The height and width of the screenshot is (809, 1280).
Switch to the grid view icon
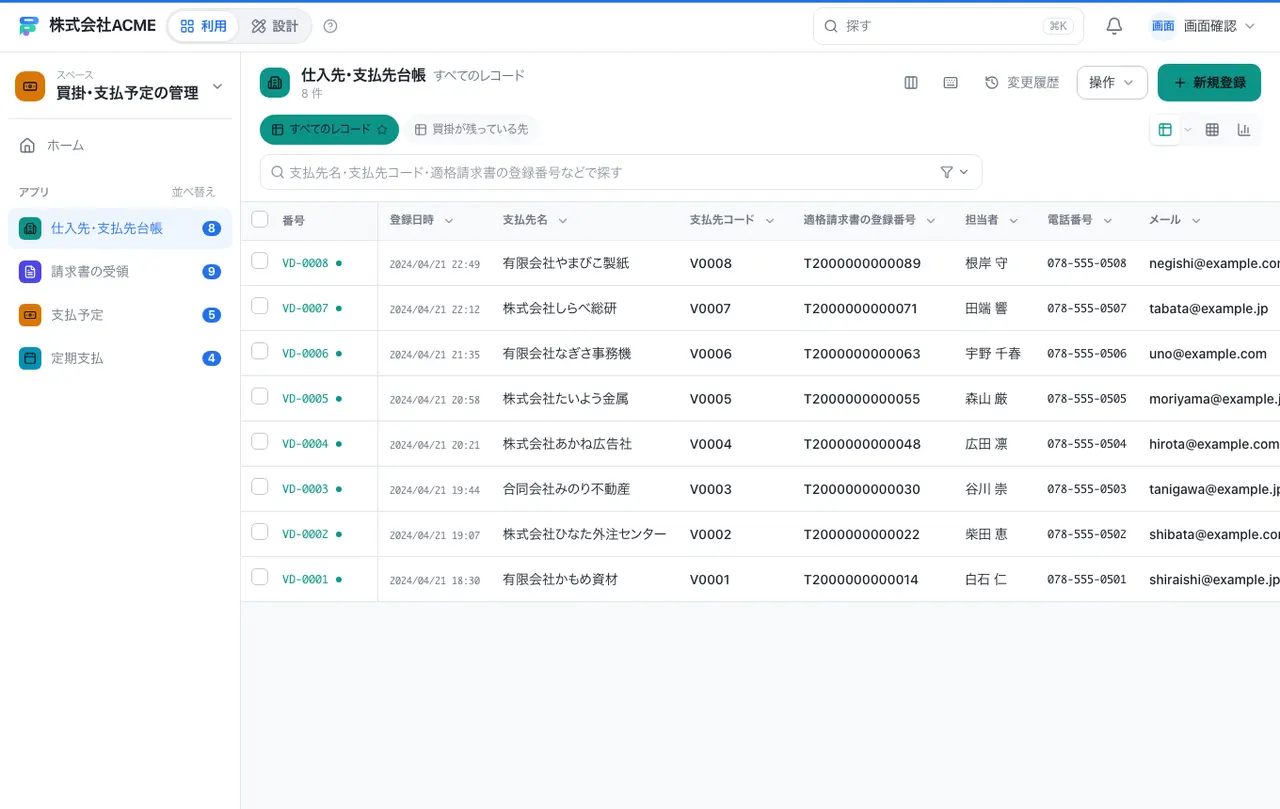point(1212,130)
